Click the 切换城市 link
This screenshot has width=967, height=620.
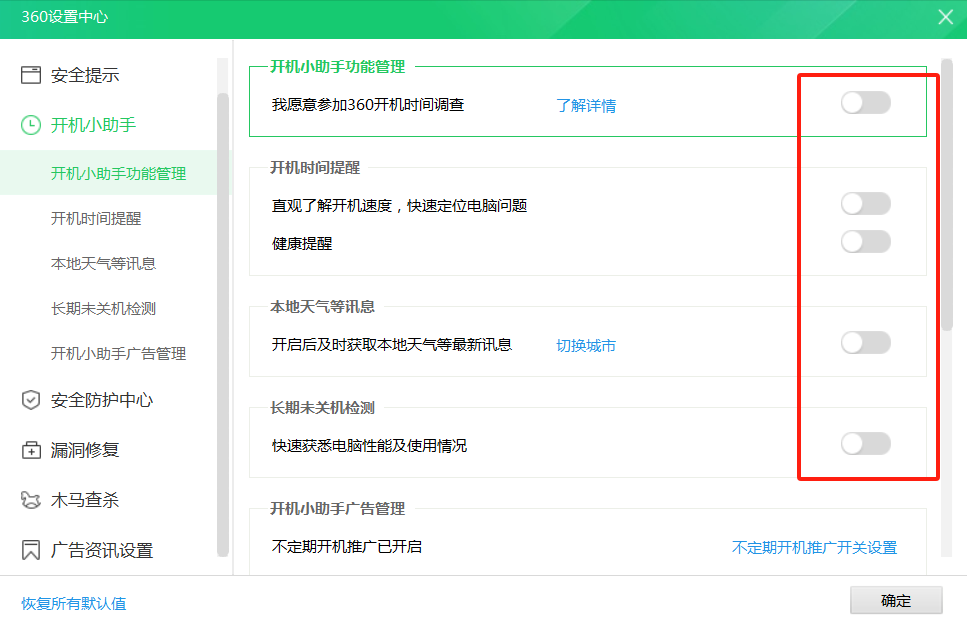pos(586,345)
